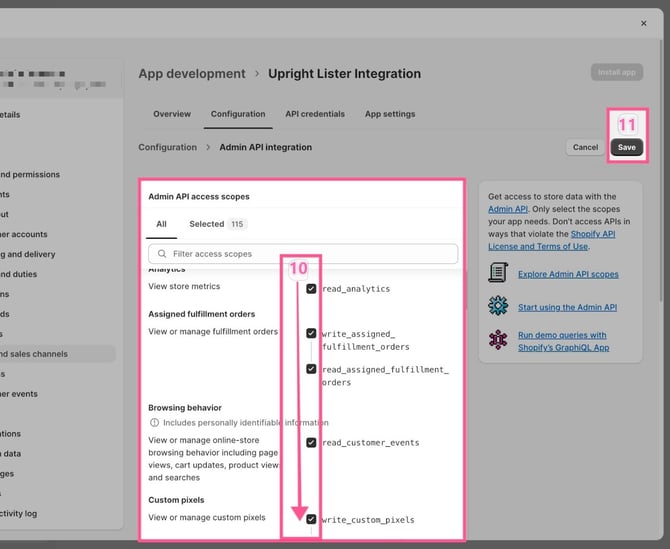Image resolution: width=670 pixels, height=549 pixels.
Task: Uncheck the write_custom_pixels checkbox
Action: [x=312, y=519]
